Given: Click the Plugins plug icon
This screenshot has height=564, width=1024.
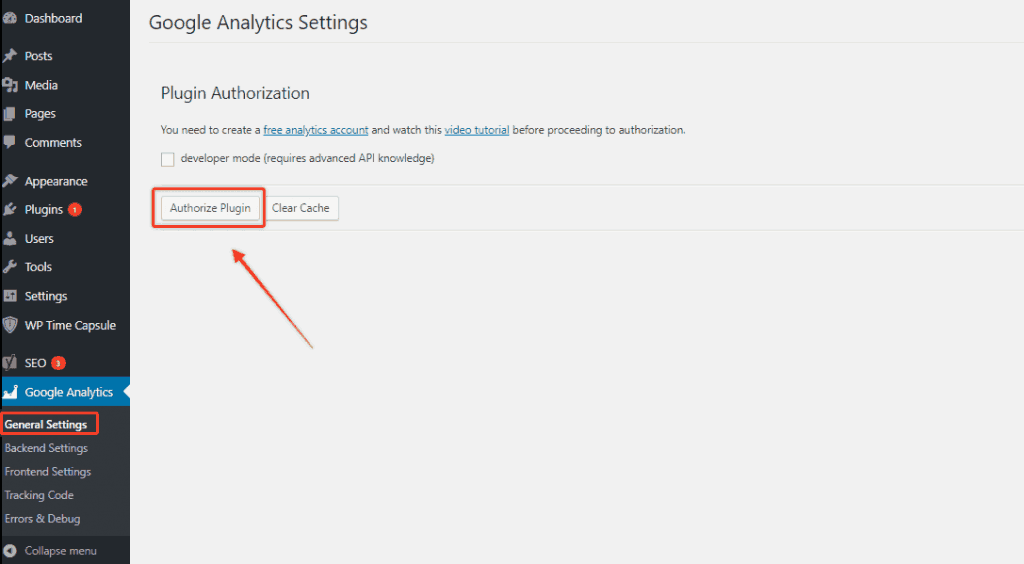Looking at the screenshot, I should click(x=10, y=209).
